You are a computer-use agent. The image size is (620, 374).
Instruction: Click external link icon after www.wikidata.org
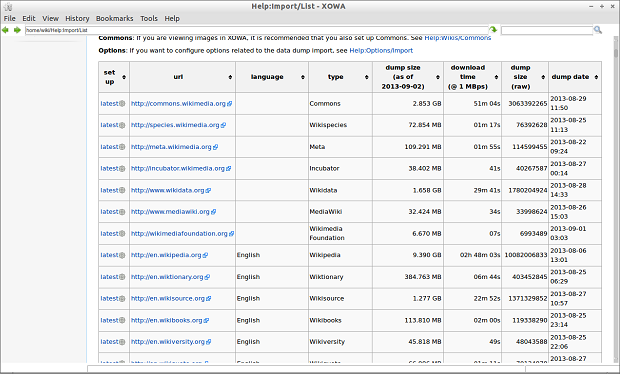208,190
